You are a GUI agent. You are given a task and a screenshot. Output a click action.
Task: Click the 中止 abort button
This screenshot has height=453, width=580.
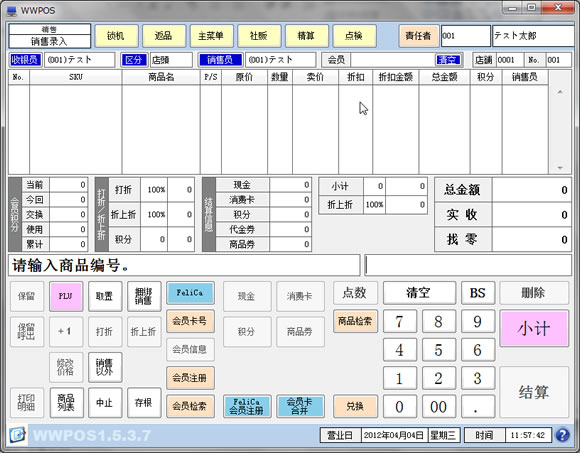click(x=105, y=402)
